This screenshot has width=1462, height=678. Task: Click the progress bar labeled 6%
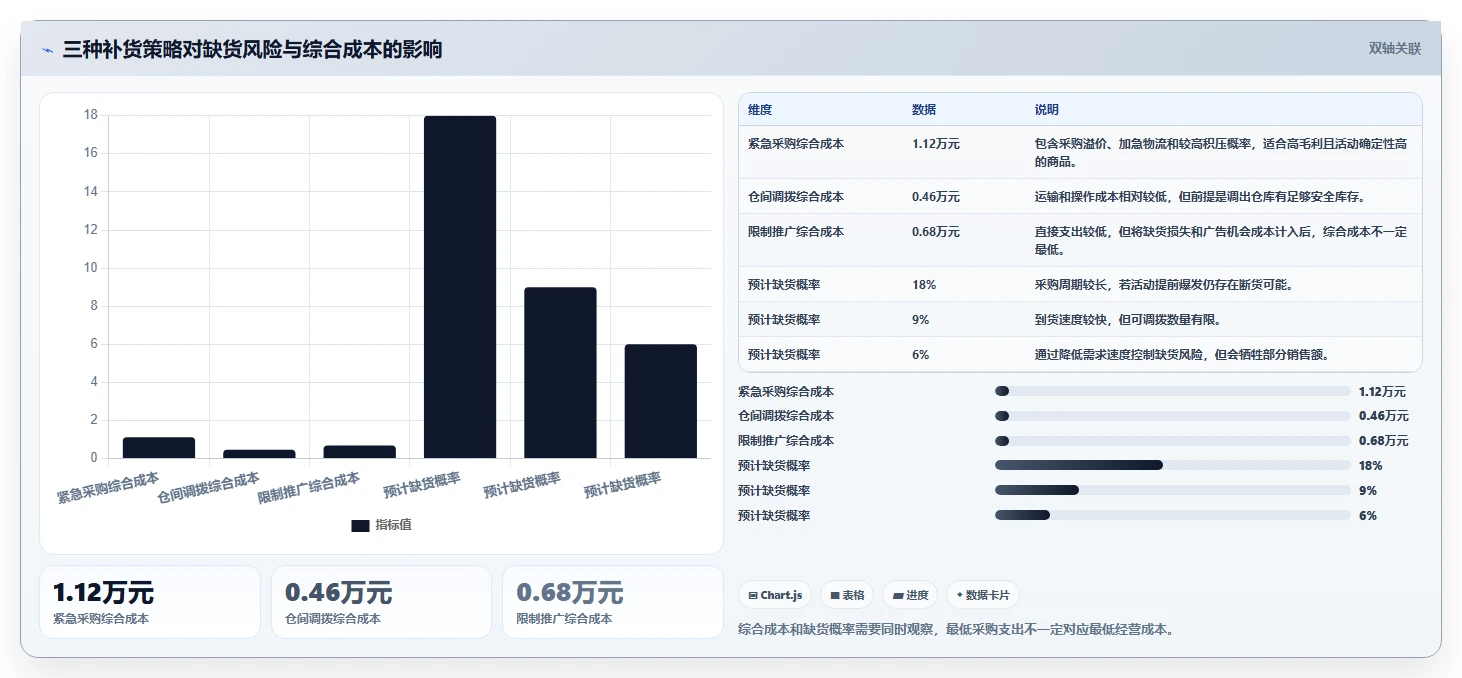pos(1172,515)
